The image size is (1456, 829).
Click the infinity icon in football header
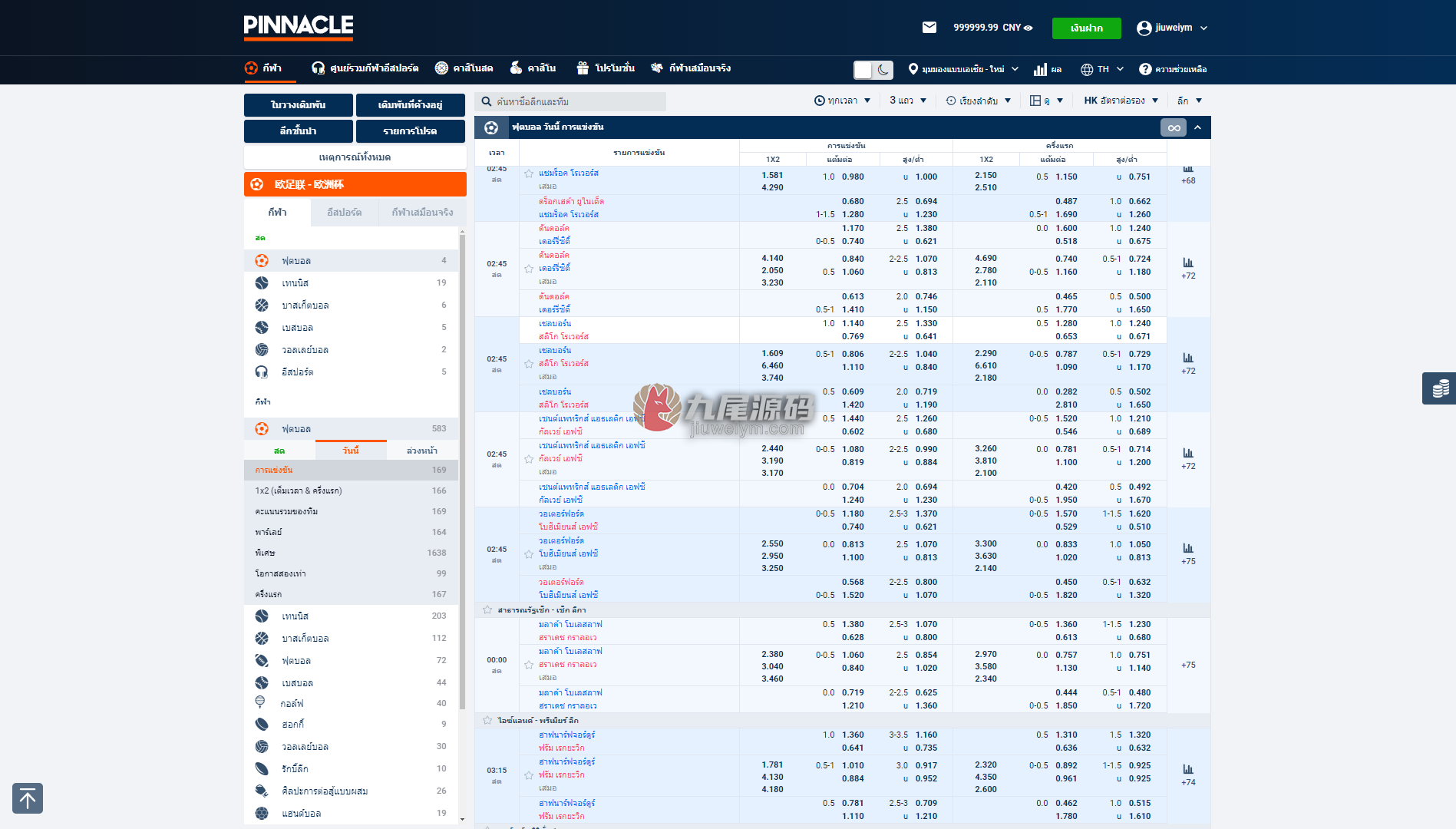[x=1174, y=127]
